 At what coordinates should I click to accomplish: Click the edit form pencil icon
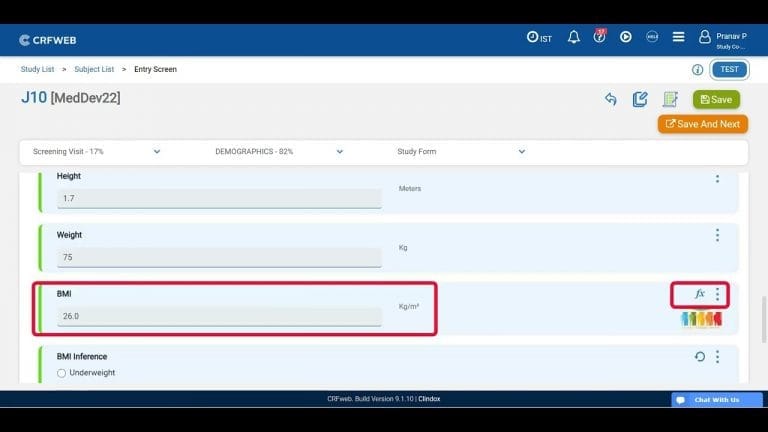[x=640, y=99]
